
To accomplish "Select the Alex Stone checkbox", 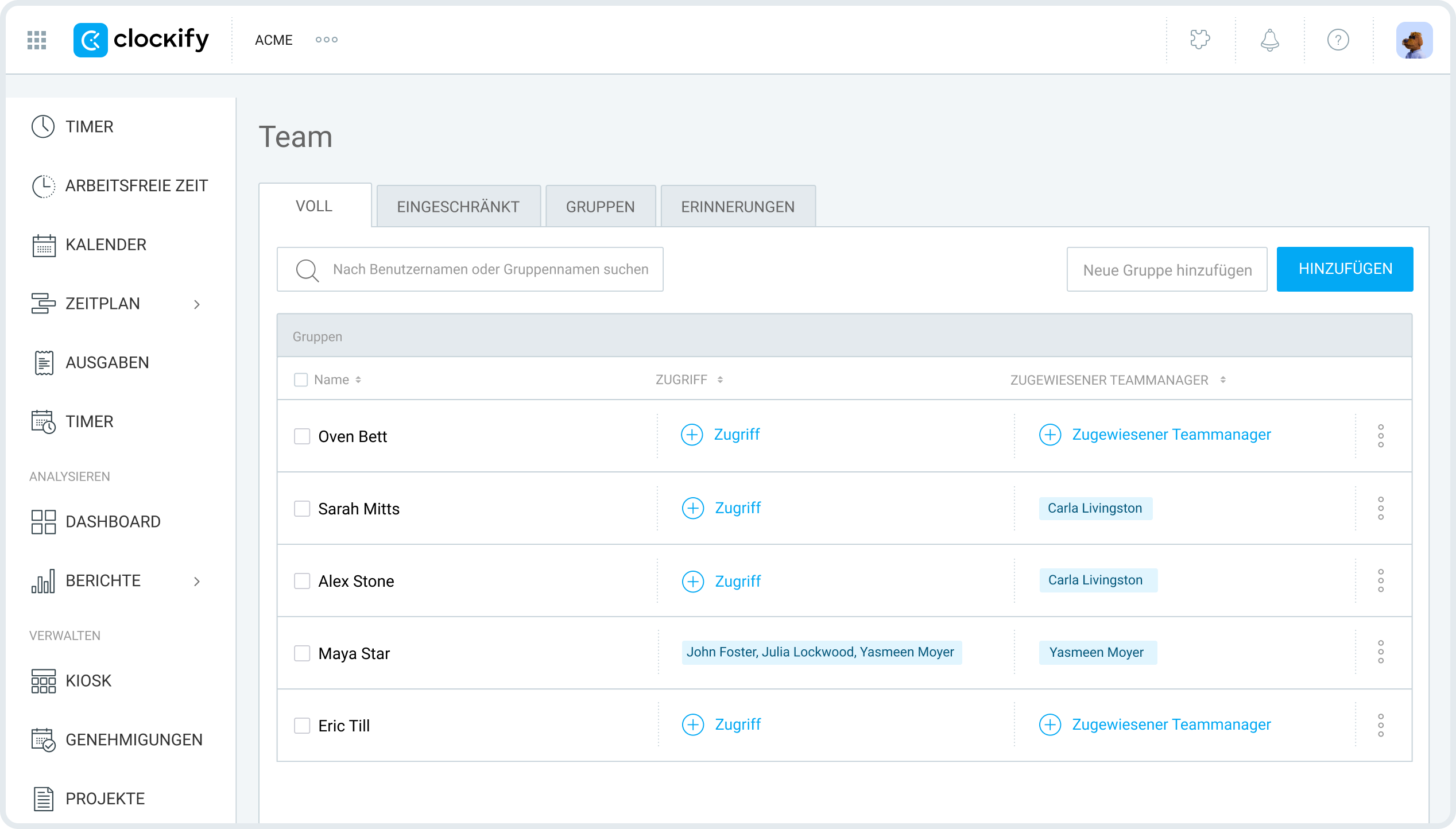I will click(x=302, y=580).
